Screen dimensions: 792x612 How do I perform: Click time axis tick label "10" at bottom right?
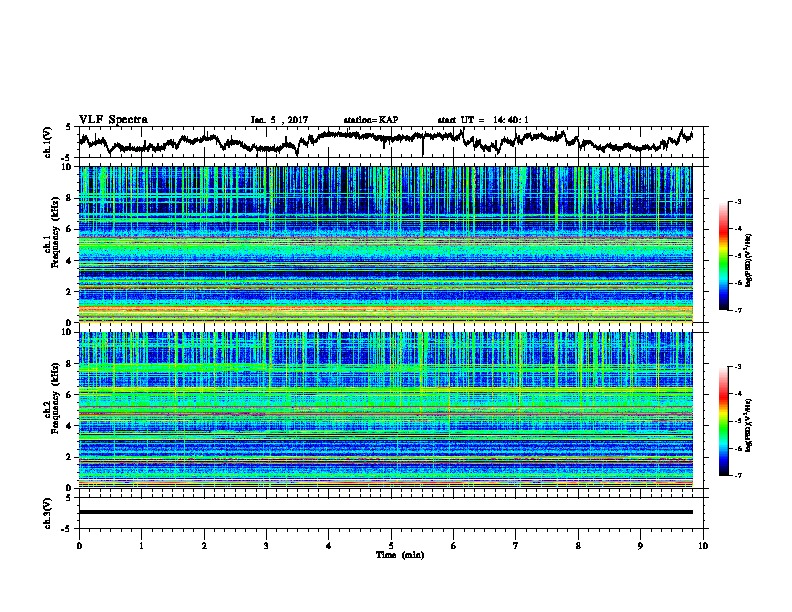[x=703, y=546]
